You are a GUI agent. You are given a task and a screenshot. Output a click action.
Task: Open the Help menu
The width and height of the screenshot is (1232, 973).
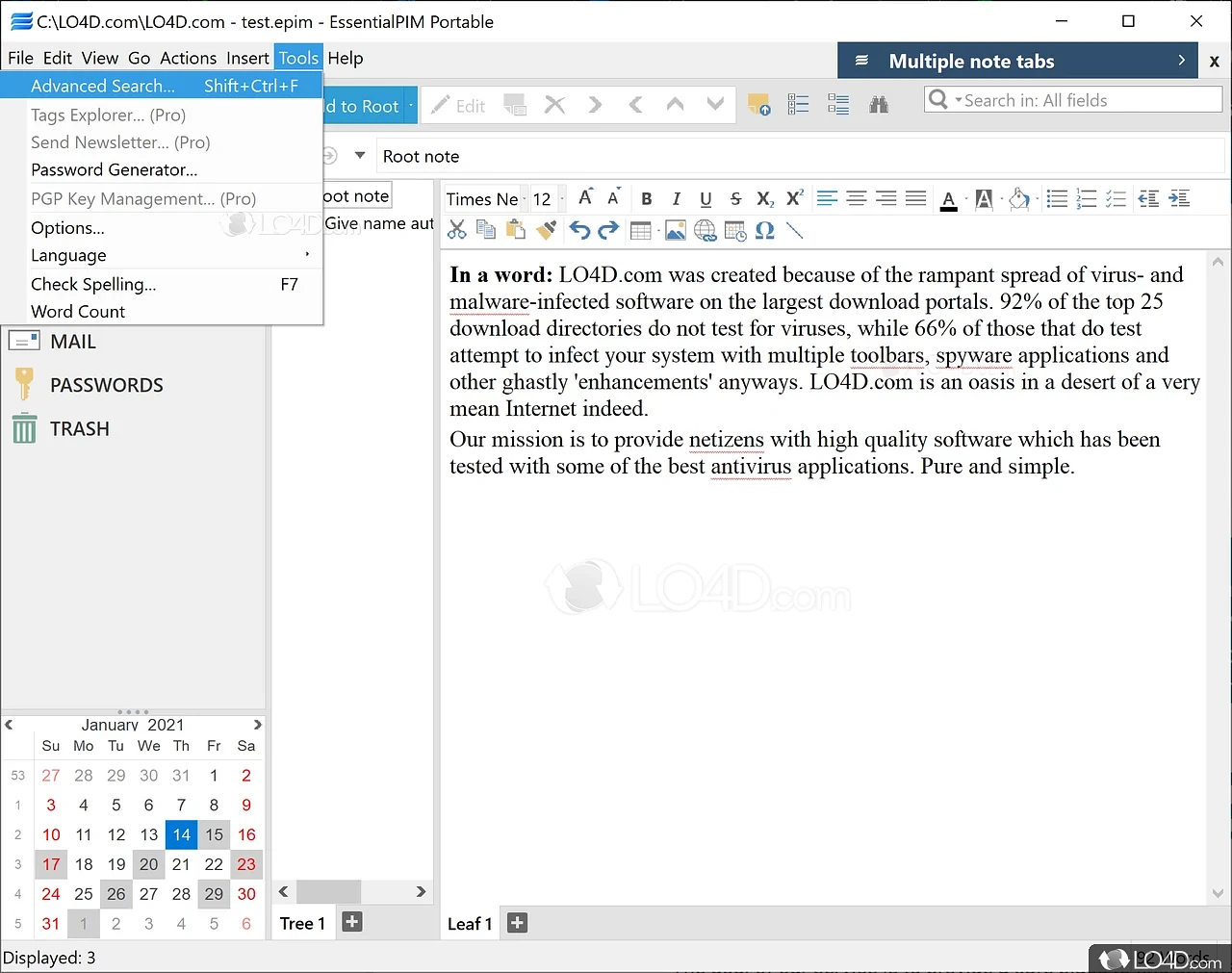coord(346,58)
